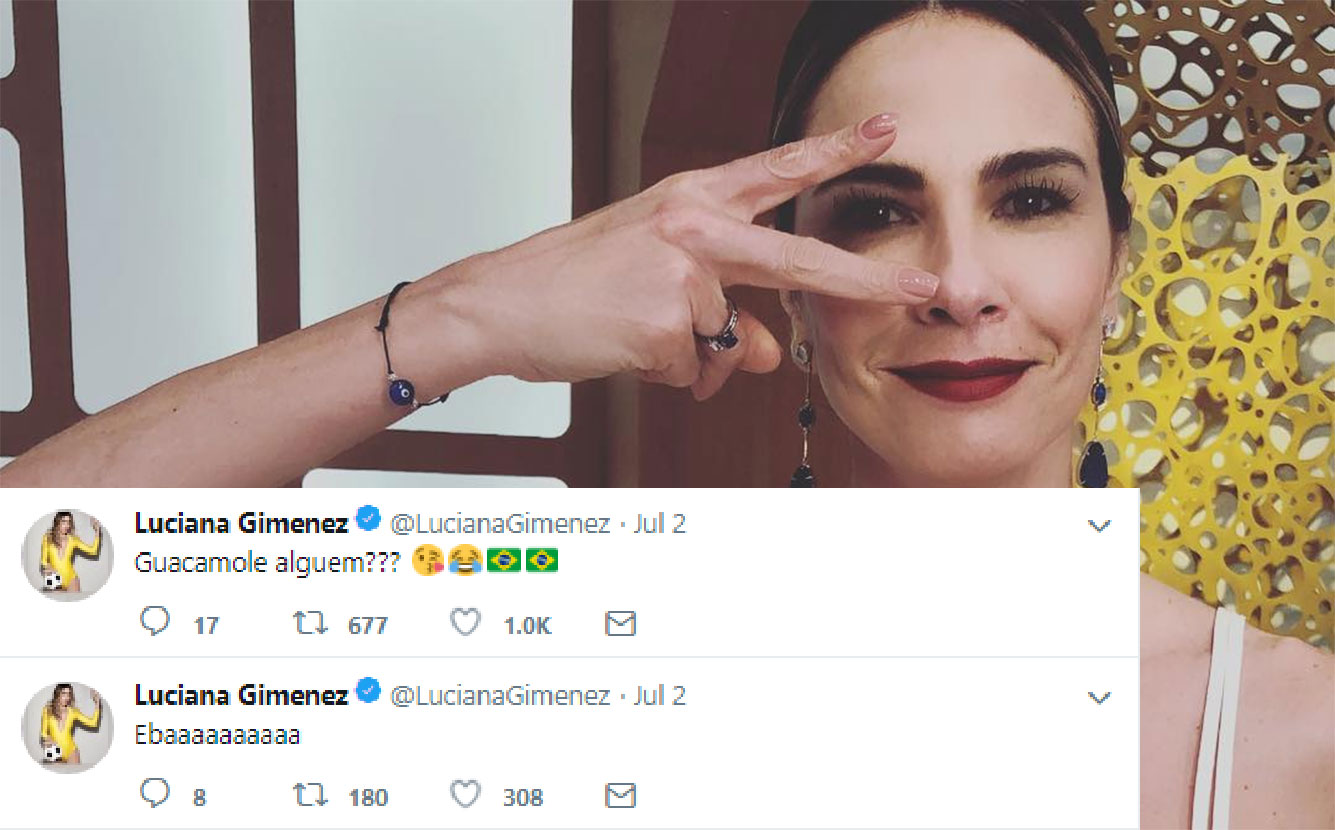The height and width of the screenshot is (830, 1335).
Task: Click @LucianaGimenez handle in second tweet
Action: pos(499,696)
